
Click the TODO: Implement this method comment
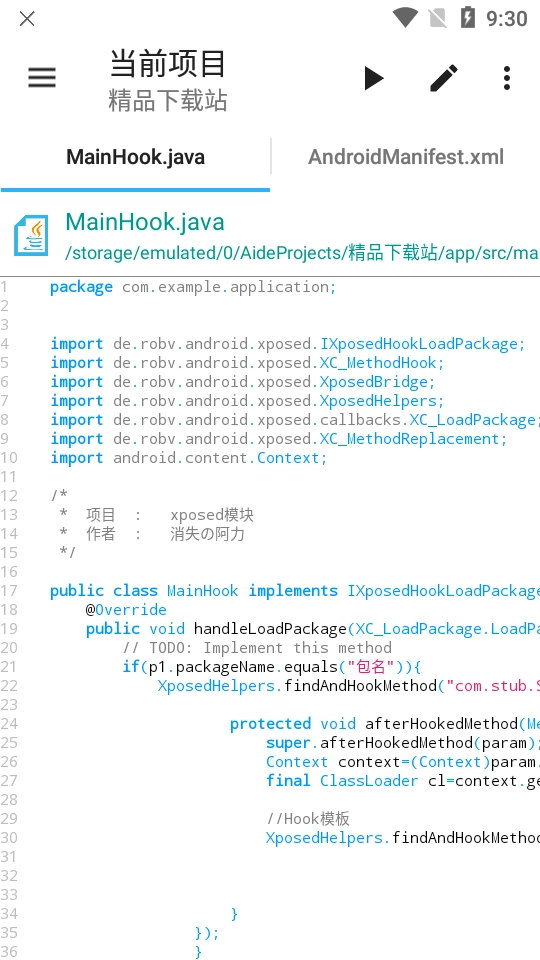click(257, 648)
